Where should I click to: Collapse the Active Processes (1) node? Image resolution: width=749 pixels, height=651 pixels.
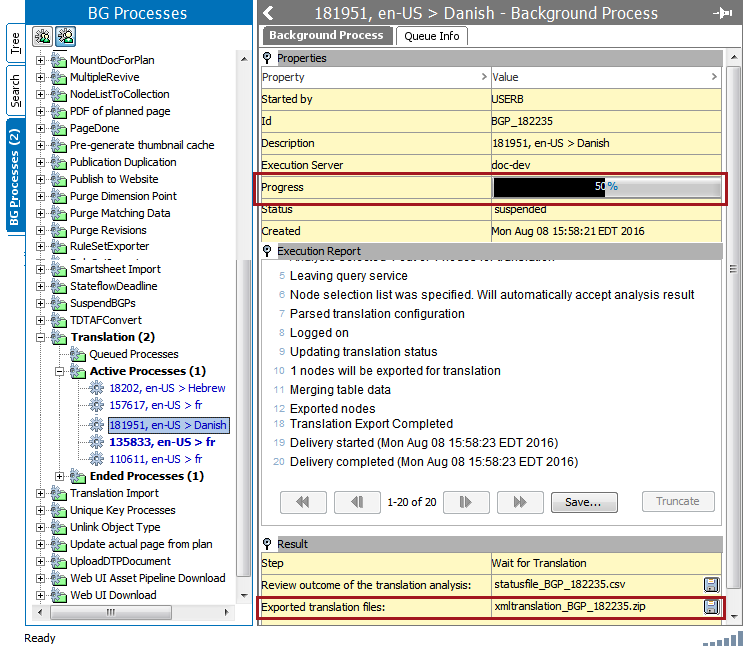click(x=60, y=371)
